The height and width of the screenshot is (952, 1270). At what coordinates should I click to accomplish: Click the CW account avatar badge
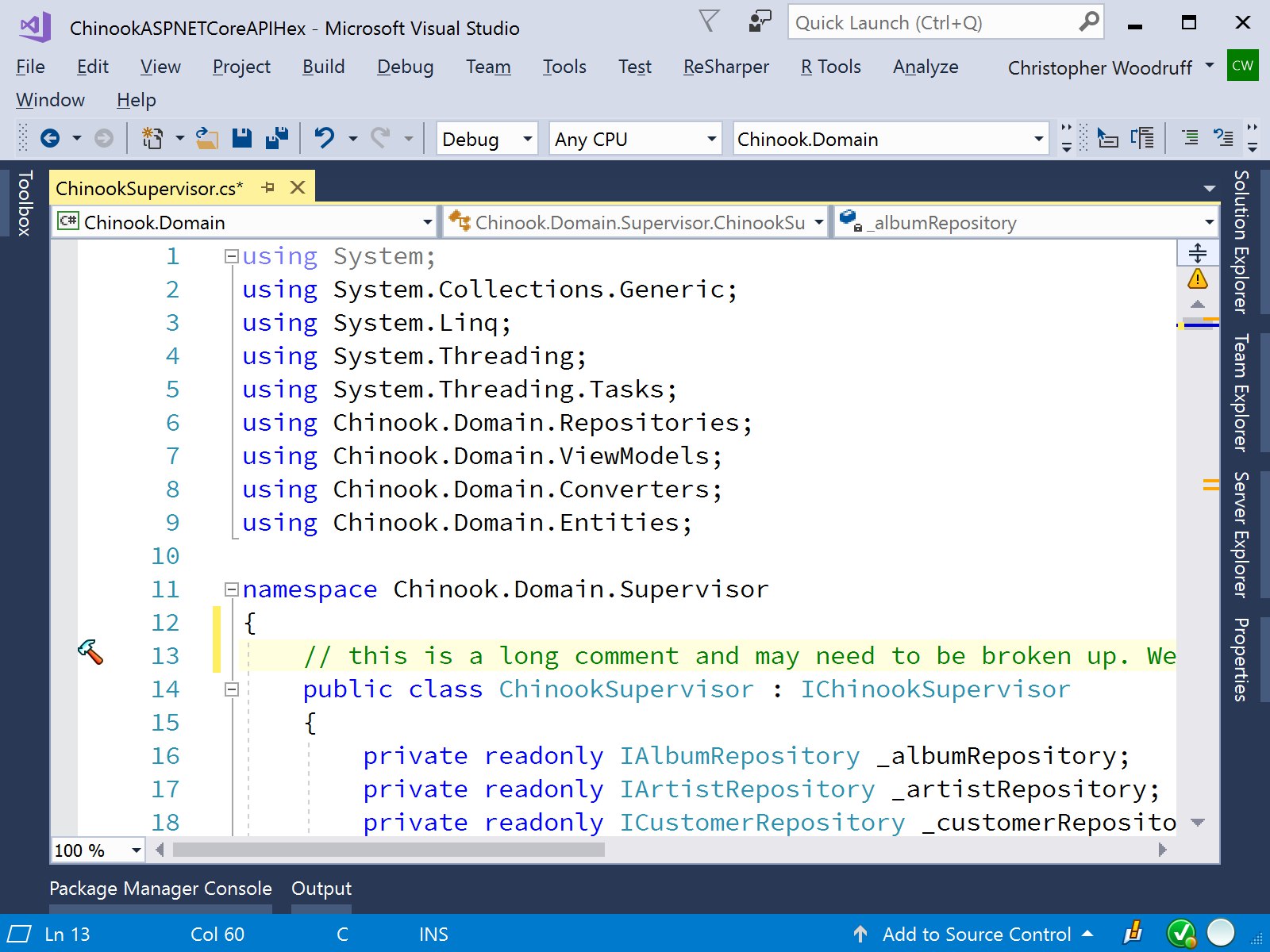pyautogui.click(x=1242, y=66)
